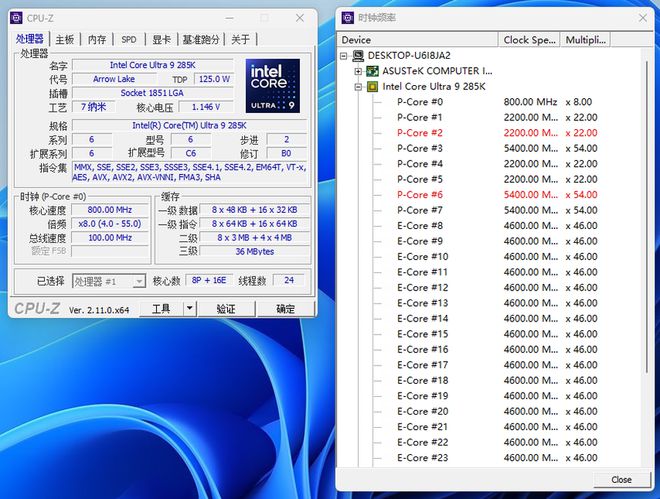
Task: Click the 8P + 16E core count field
Action: 209,280
